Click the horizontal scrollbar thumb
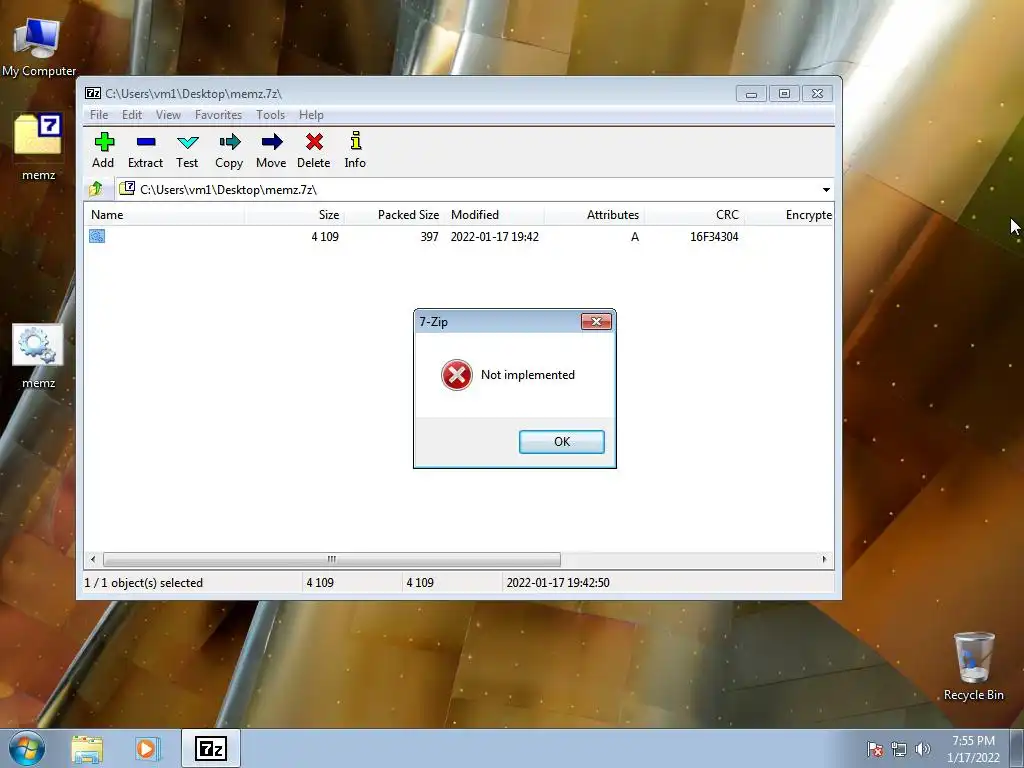The width and height of the screenshot is (1024, 768). pos(332,559)
